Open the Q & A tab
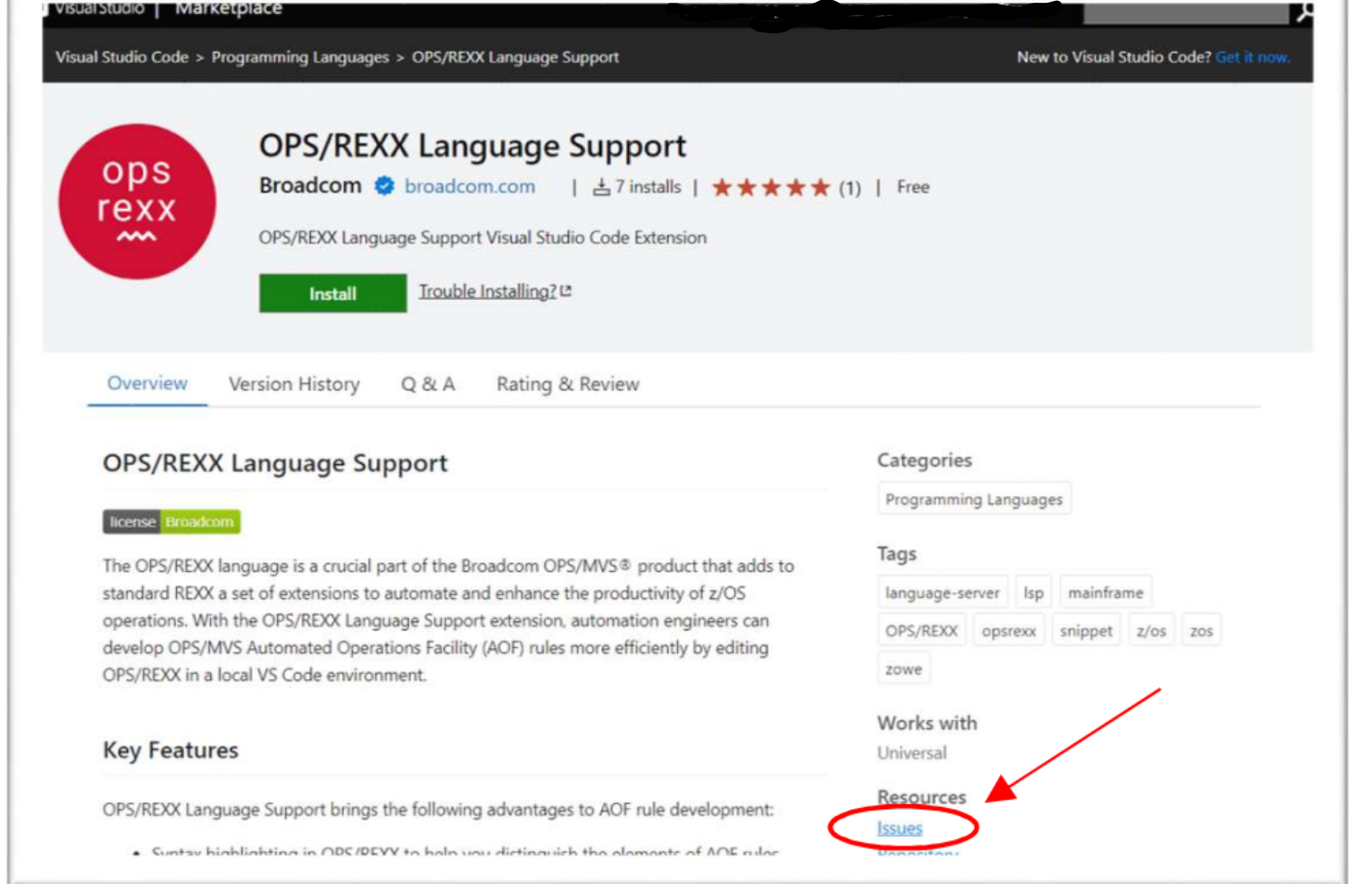Screen dimensions: 1354x896 point(427,384)
